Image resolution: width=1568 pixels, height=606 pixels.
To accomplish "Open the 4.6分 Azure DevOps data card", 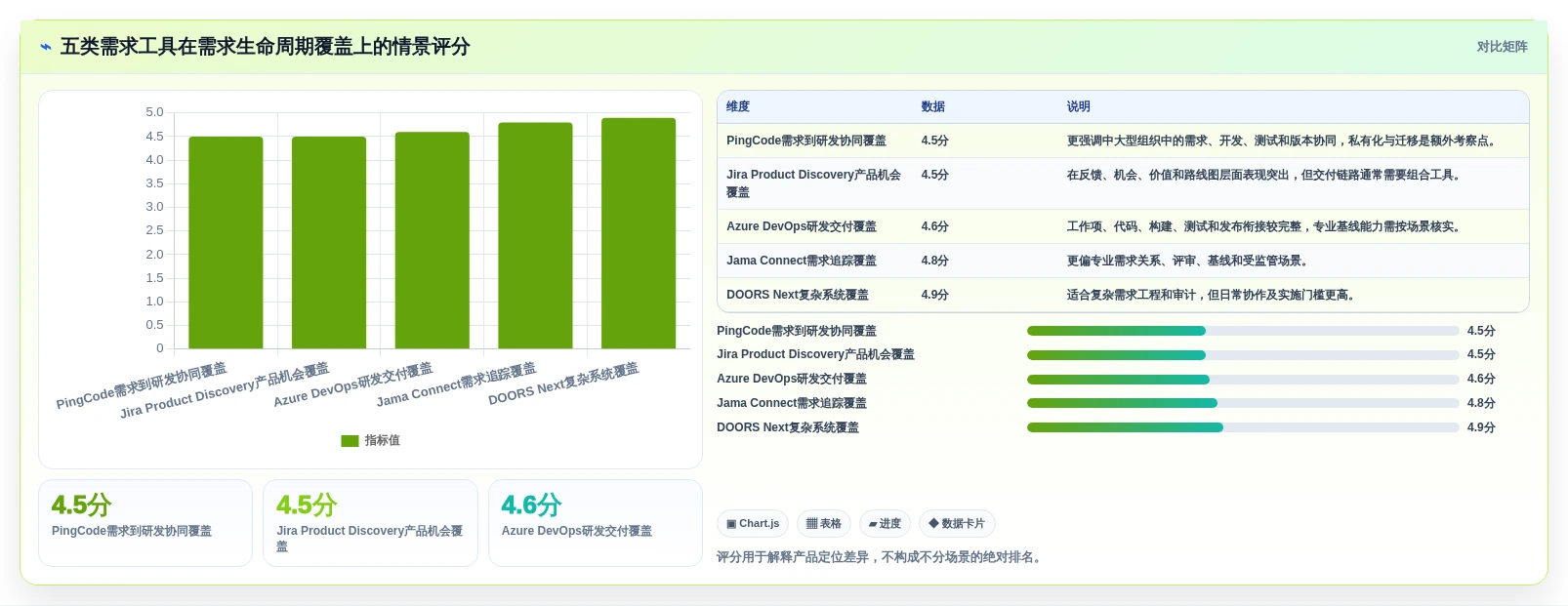I will pos(596,523).
